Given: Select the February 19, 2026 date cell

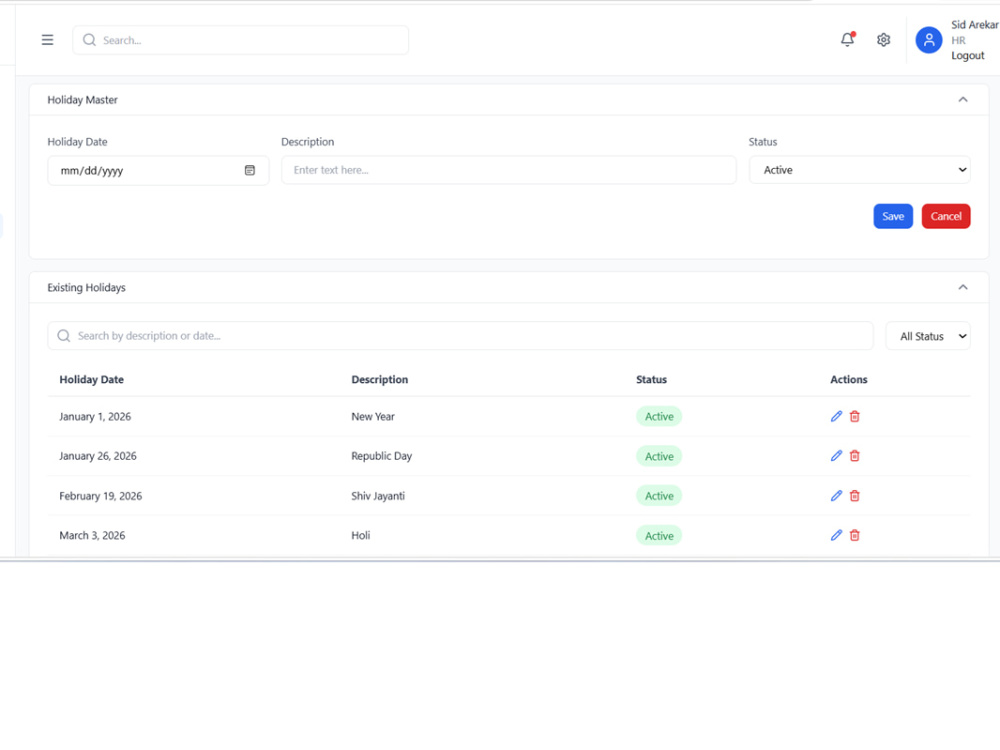Looking at the screenshot, I should pyautogui.click(x=101, y=496).
